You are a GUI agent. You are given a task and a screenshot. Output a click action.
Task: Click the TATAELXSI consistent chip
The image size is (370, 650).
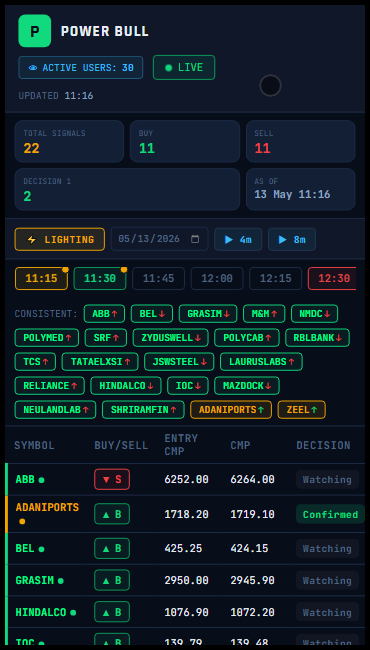pos(100,362)
